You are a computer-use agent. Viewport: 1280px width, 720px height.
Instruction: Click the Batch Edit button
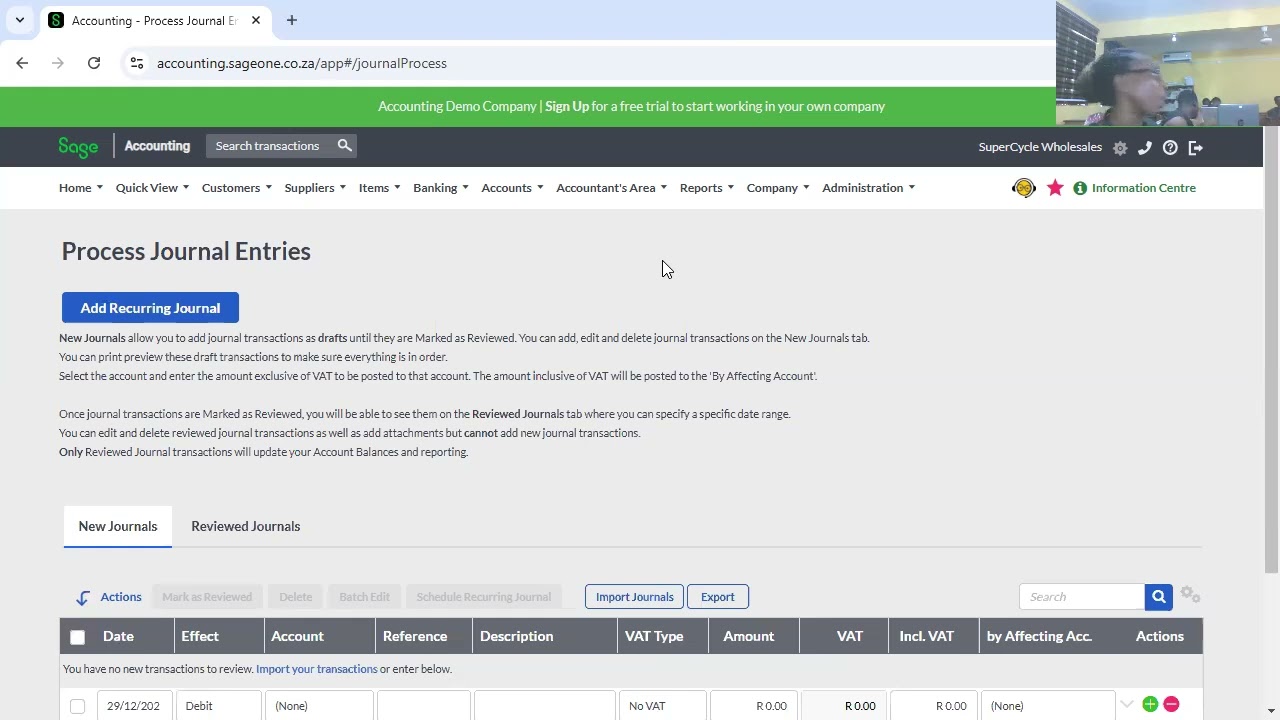(x=364, y=597)
